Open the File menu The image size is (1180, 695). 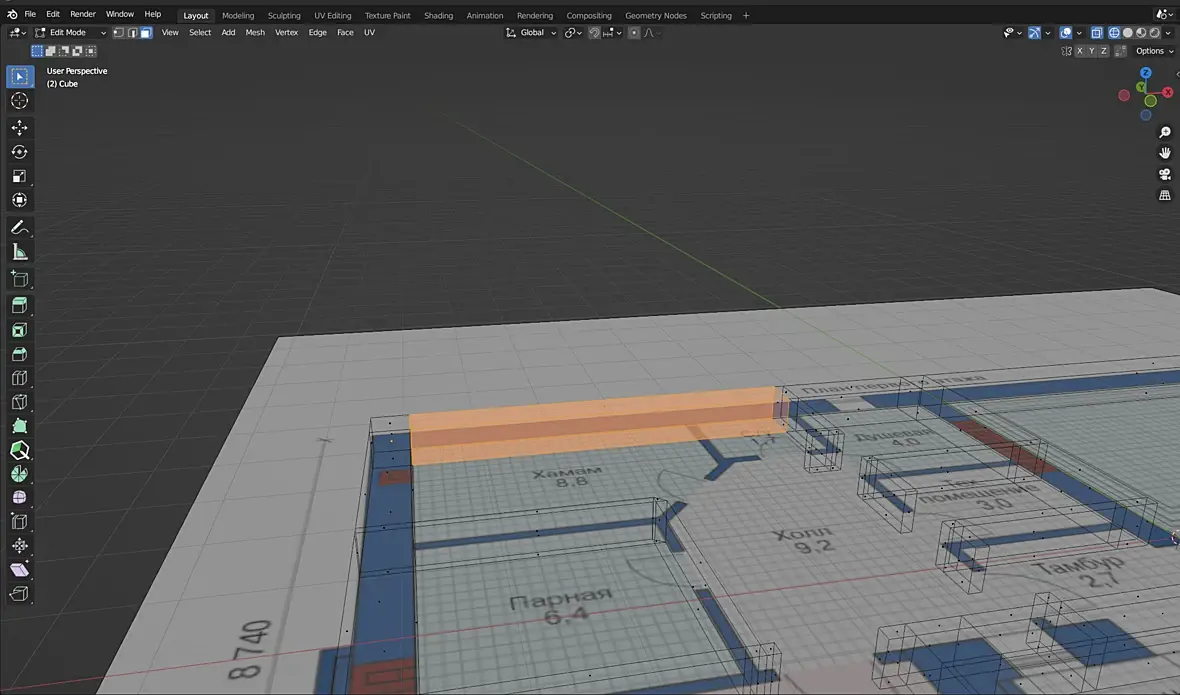pyautogui.click(x=30, y=14)
